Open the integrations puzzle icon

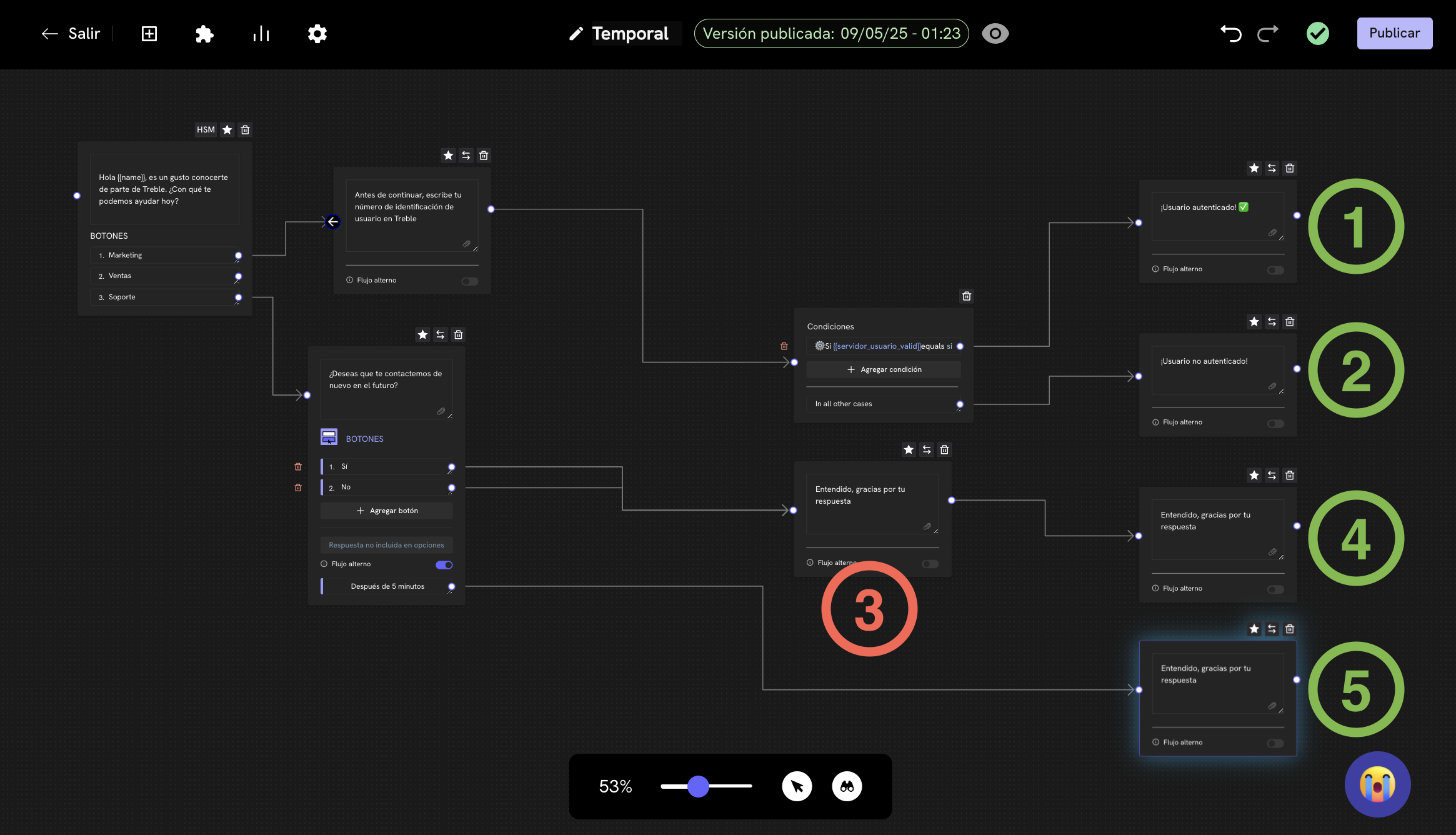[x=204, y=34]
